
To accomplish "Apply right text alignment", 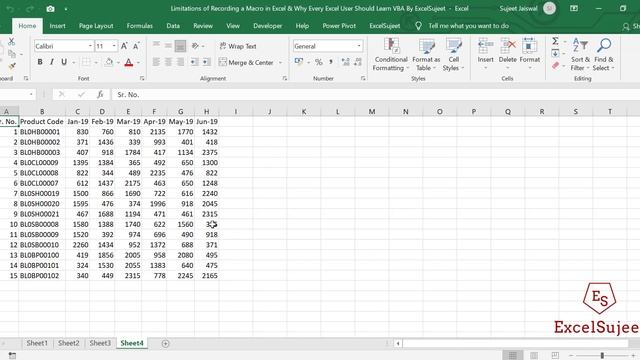I will (x=180, y=62).
